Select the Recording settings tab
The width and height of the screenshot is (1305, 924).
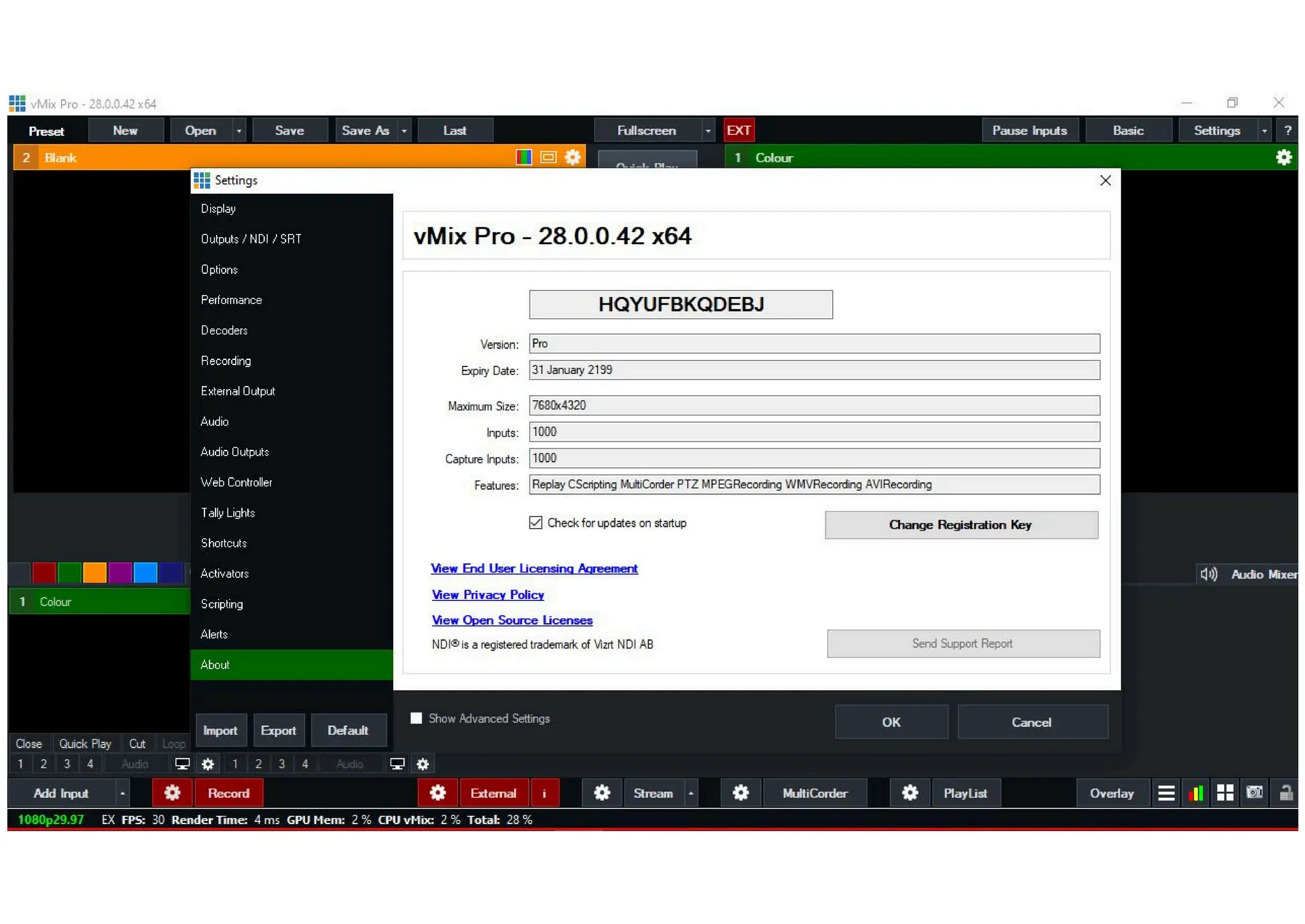click(x=226, y=361)
